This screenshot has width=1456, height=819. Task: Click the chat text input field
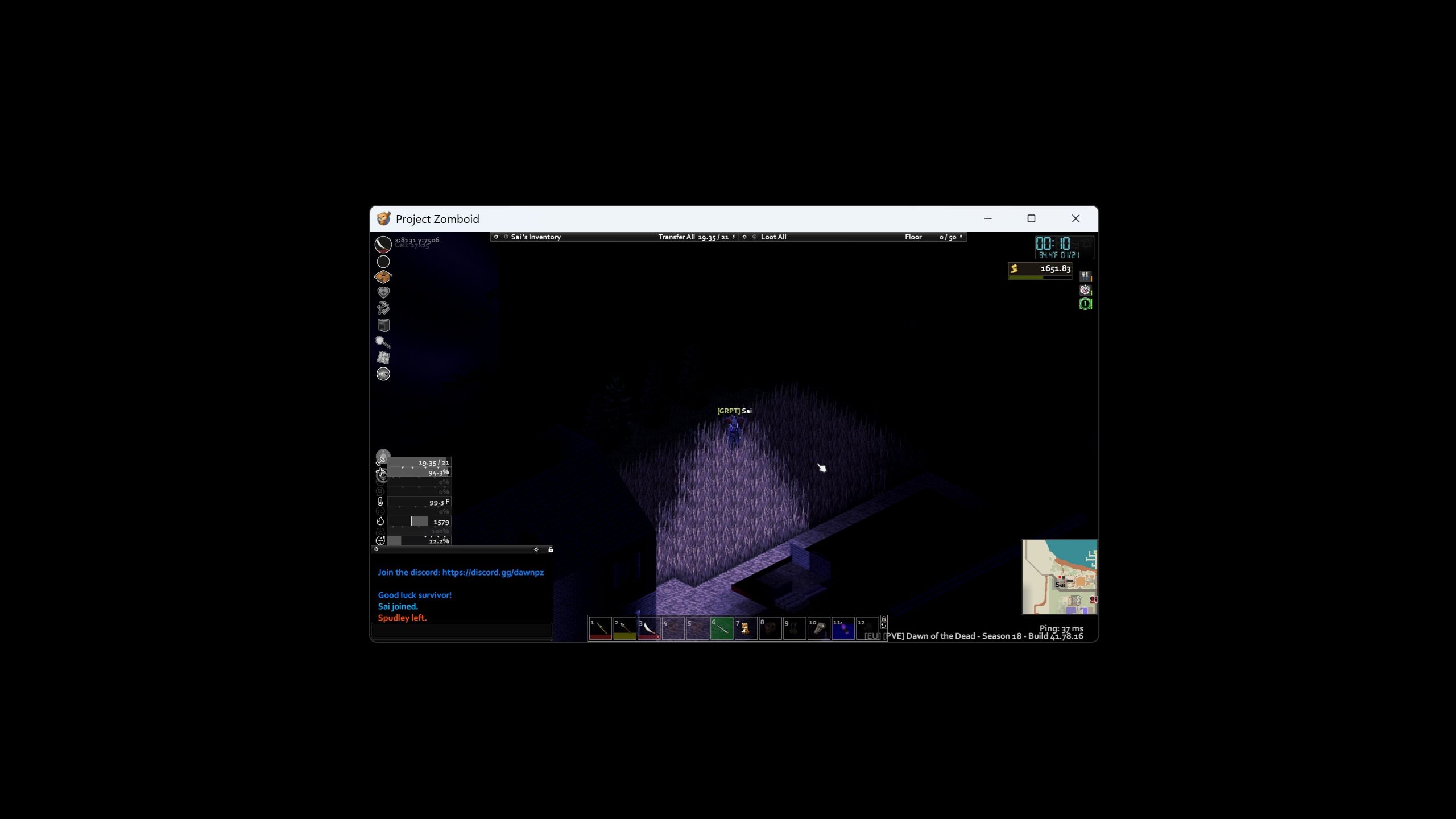coord(461,630)
